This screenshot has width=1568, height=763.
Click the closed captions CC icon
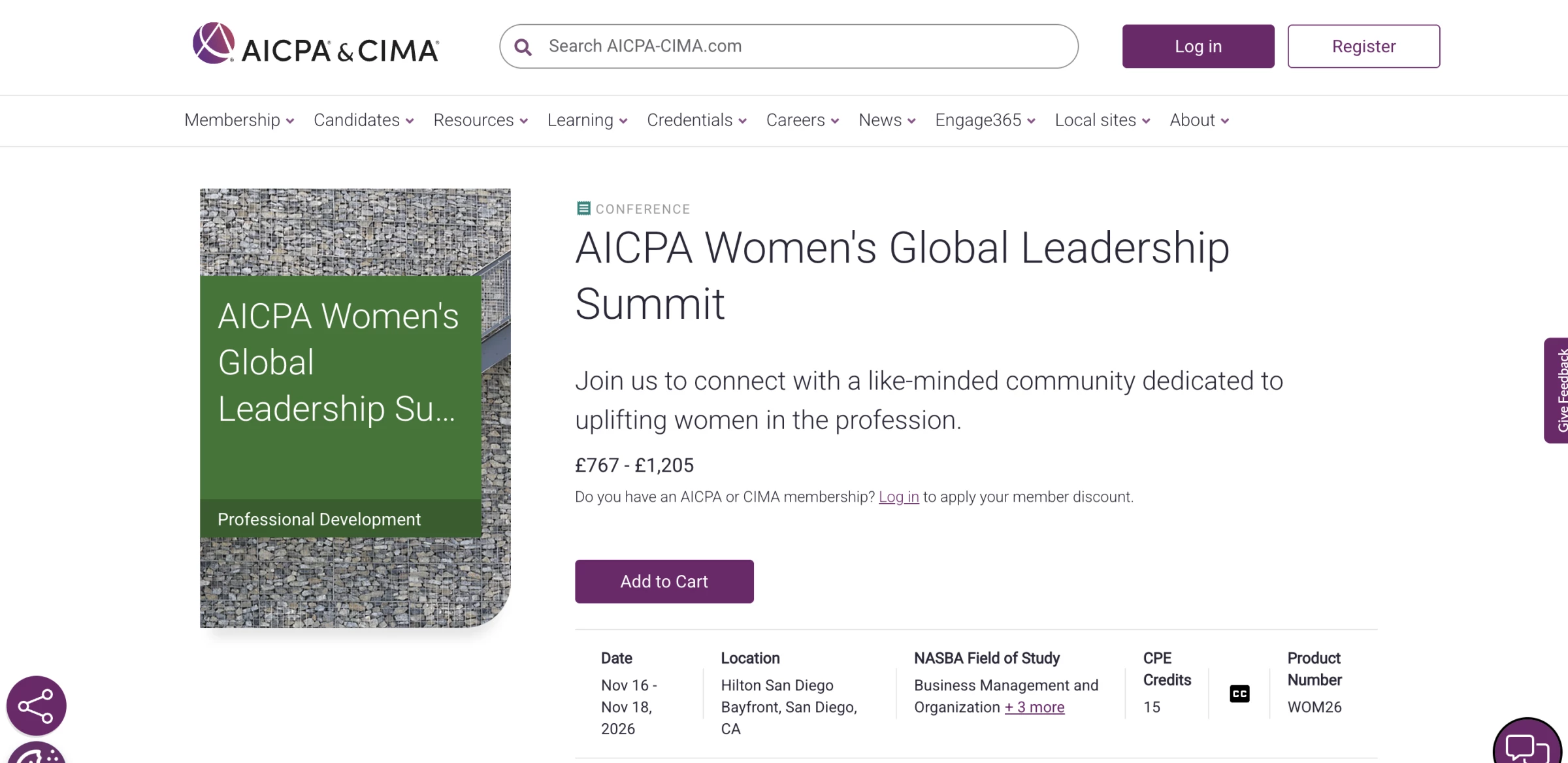click(x=1239, y=694)
